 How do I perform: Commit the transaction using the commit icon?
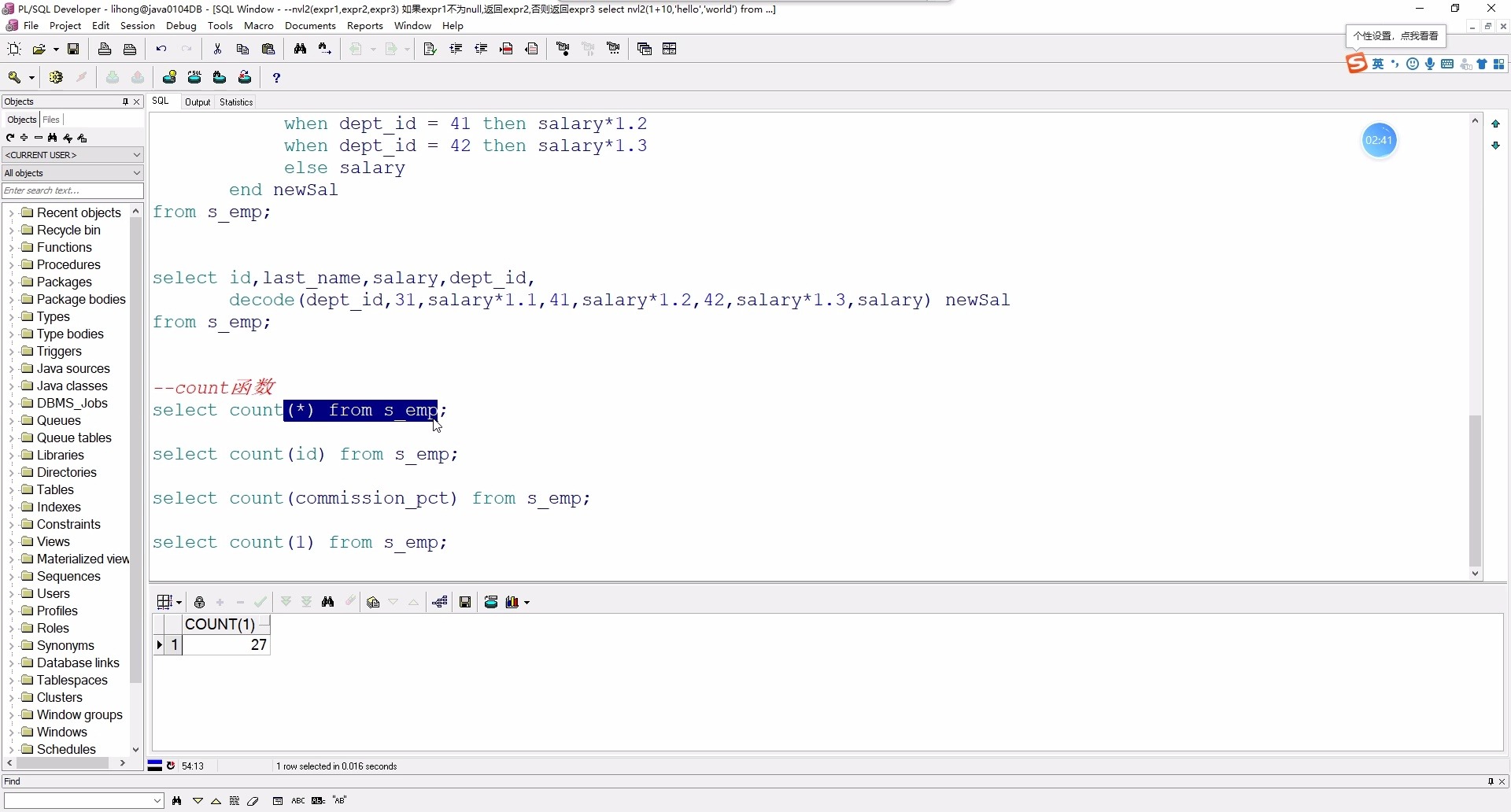point(113,77)
